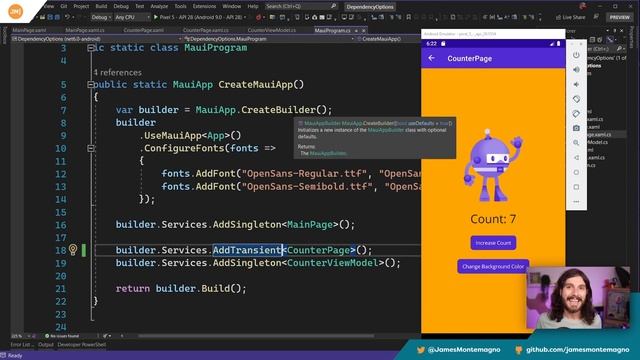The height and width of the screenshot is (360, 640).
Task: Click the PREVIEW button
Action: (x=620, y=17)
